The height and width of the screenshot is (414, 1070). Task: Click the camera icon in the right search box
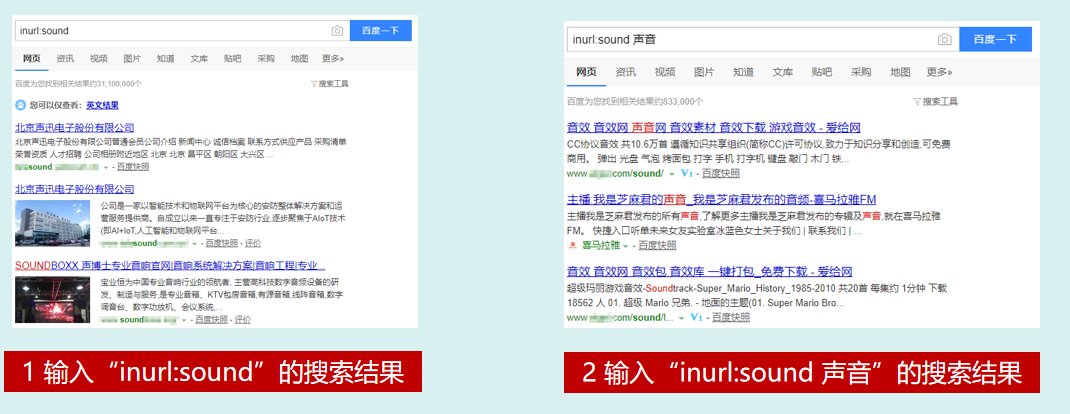[x=944, y=40]
